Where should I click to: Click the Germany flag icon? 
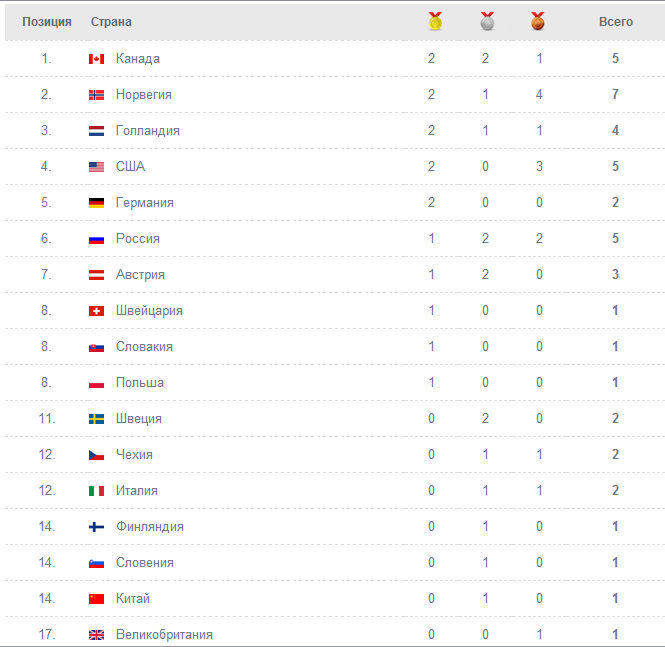coord(96,203)
